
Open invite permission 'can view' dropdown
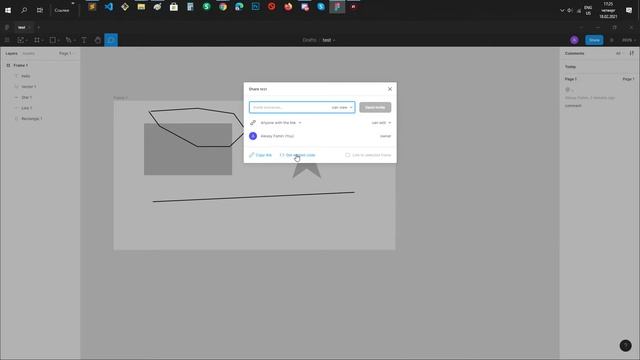pyautogui.click(x=342, y=107)
